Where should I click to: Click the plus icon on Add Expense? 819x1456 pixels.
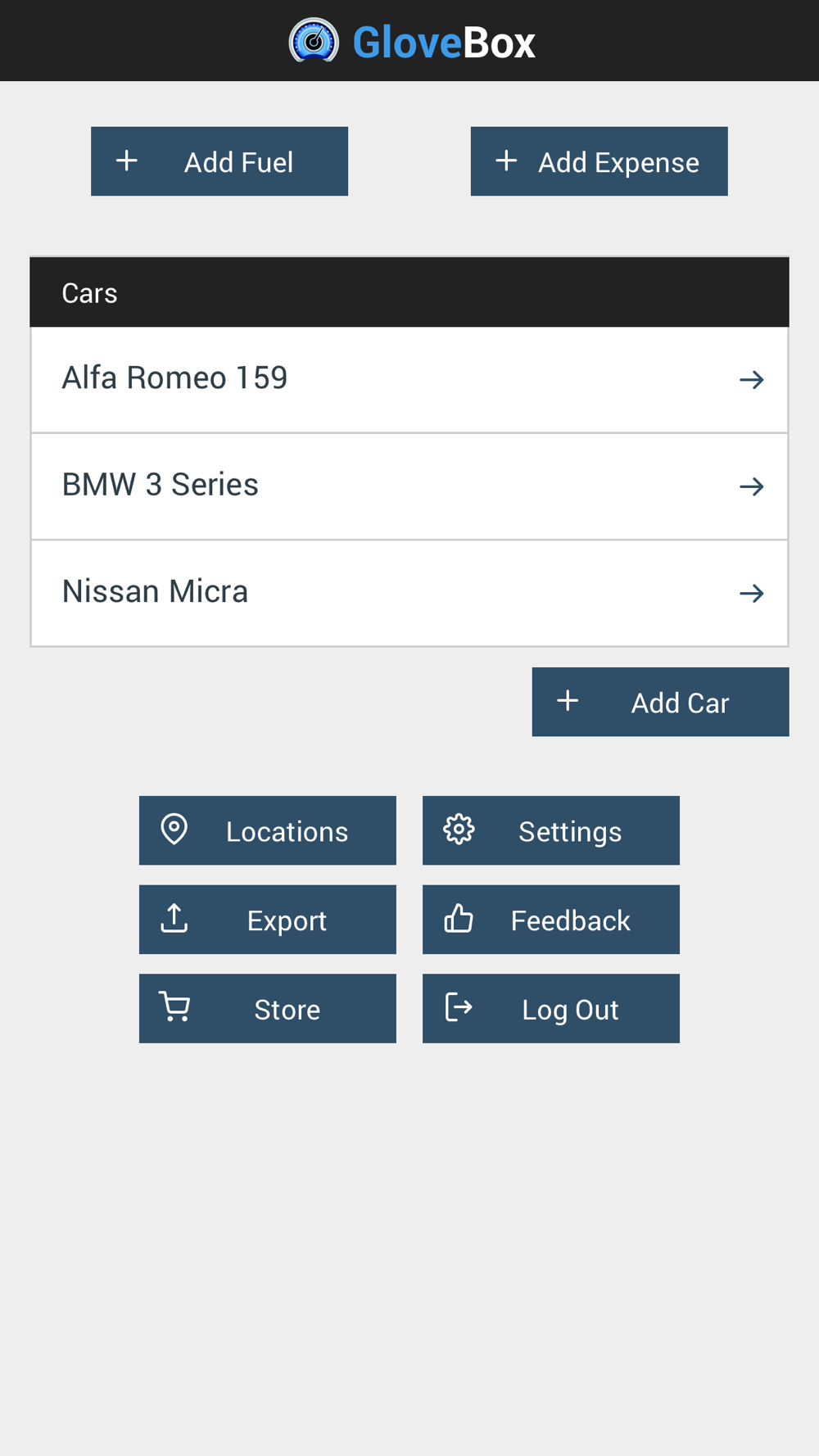point(507,161)
